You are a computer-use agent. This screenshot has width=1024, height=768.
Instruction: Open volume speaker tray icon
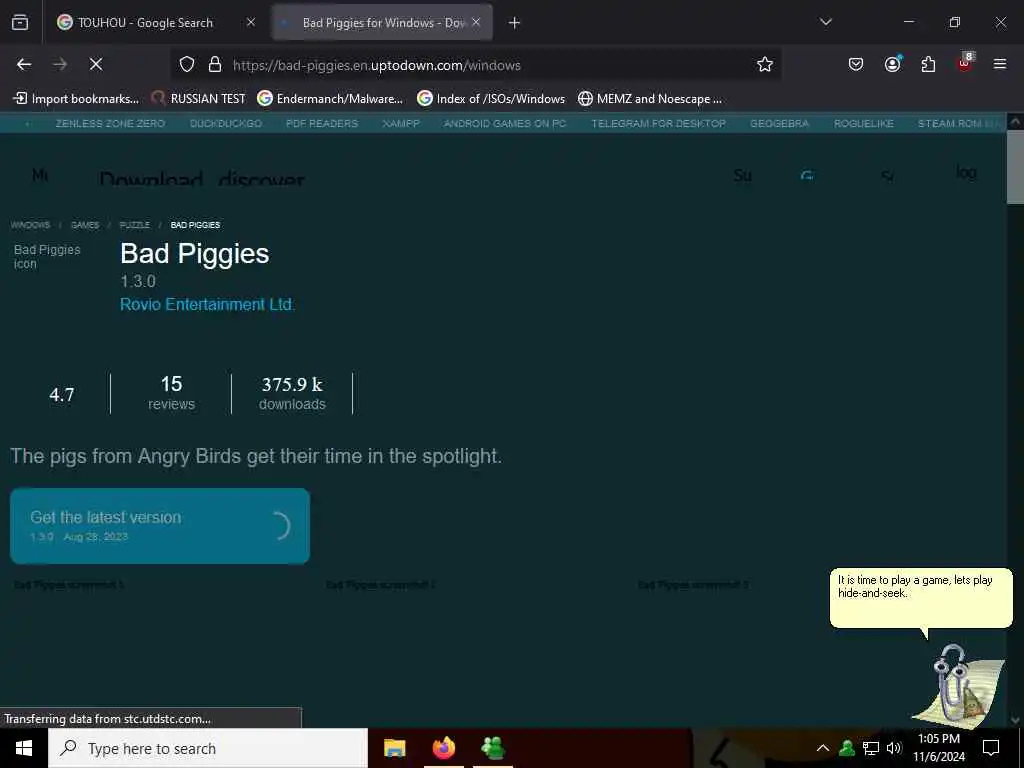(x=894, y=748)
